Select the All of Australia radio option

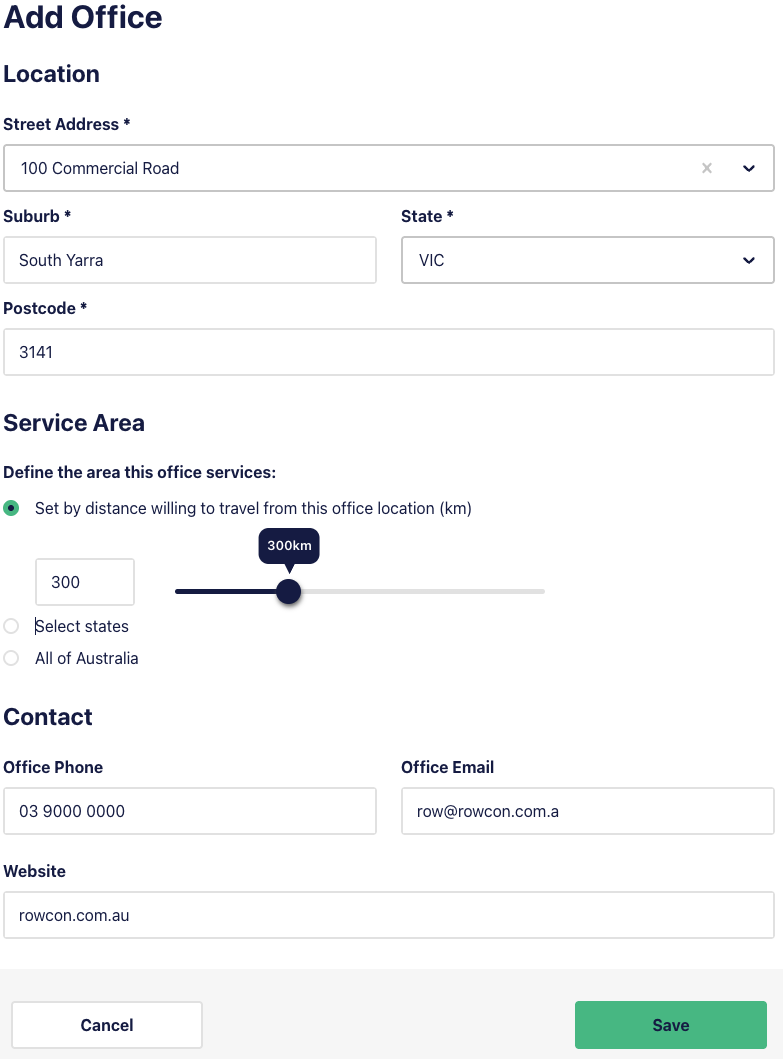[x=11, y=658]
